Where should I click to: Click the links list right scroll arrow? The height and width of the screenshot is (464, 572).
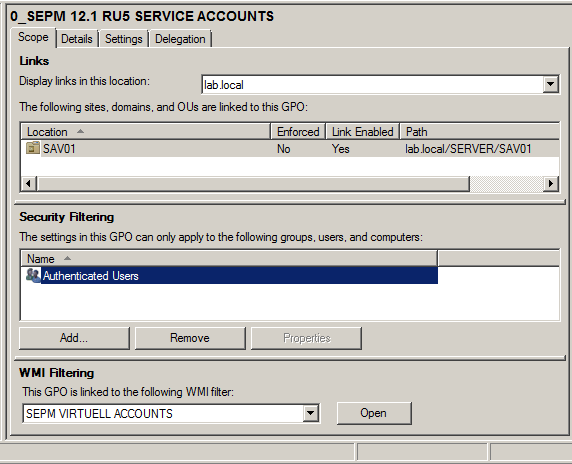[551, 183]
